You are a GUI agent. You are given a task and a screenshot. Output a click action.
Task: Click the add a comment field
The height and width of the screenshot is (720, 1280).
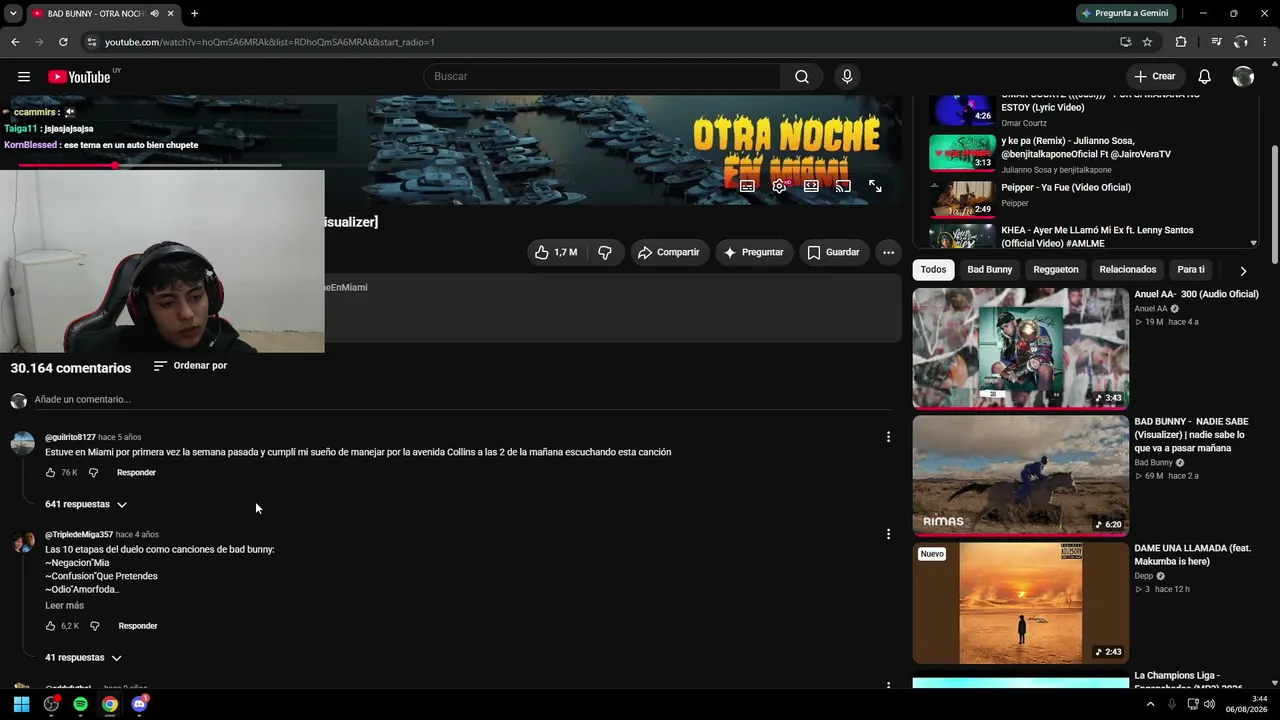click(x=463, y=400)
